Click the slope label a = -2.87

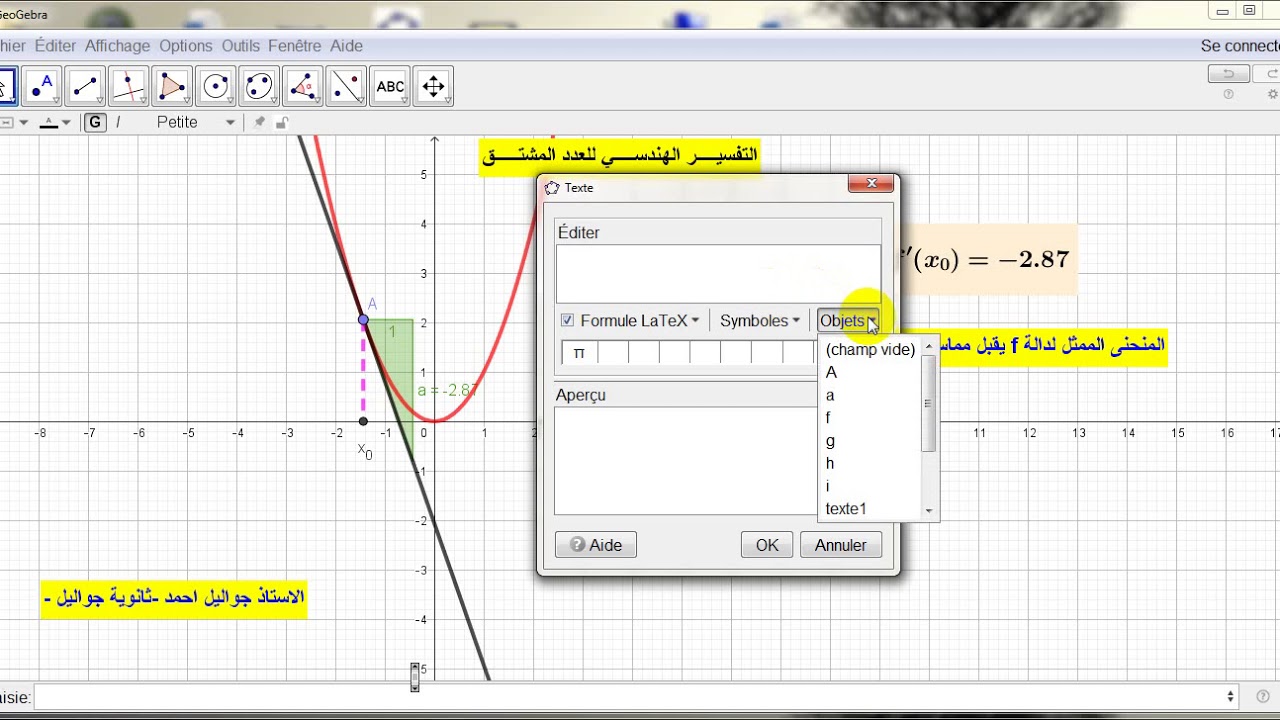tap(447, 391)
